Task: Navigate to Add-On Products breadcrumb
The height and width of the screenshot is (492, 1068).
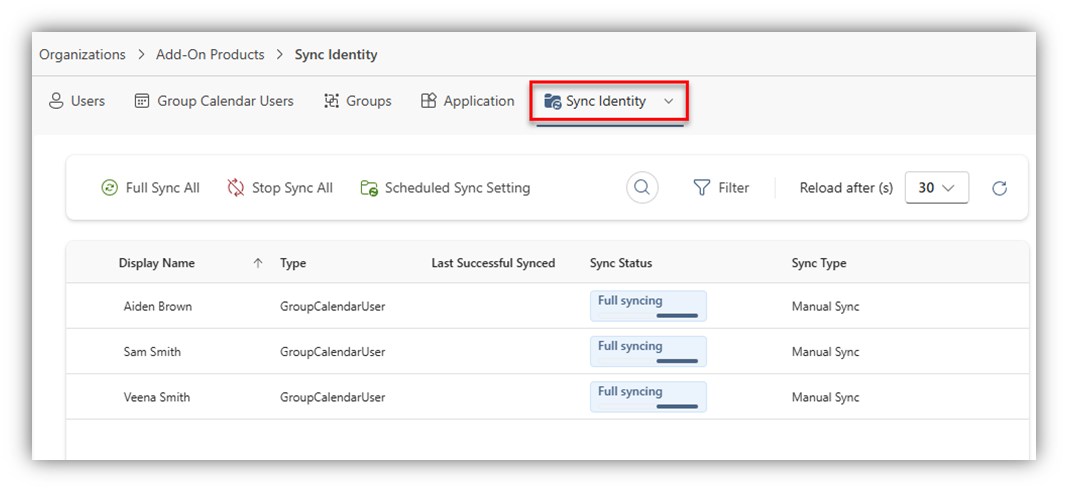Action: (x=210, y=54)
